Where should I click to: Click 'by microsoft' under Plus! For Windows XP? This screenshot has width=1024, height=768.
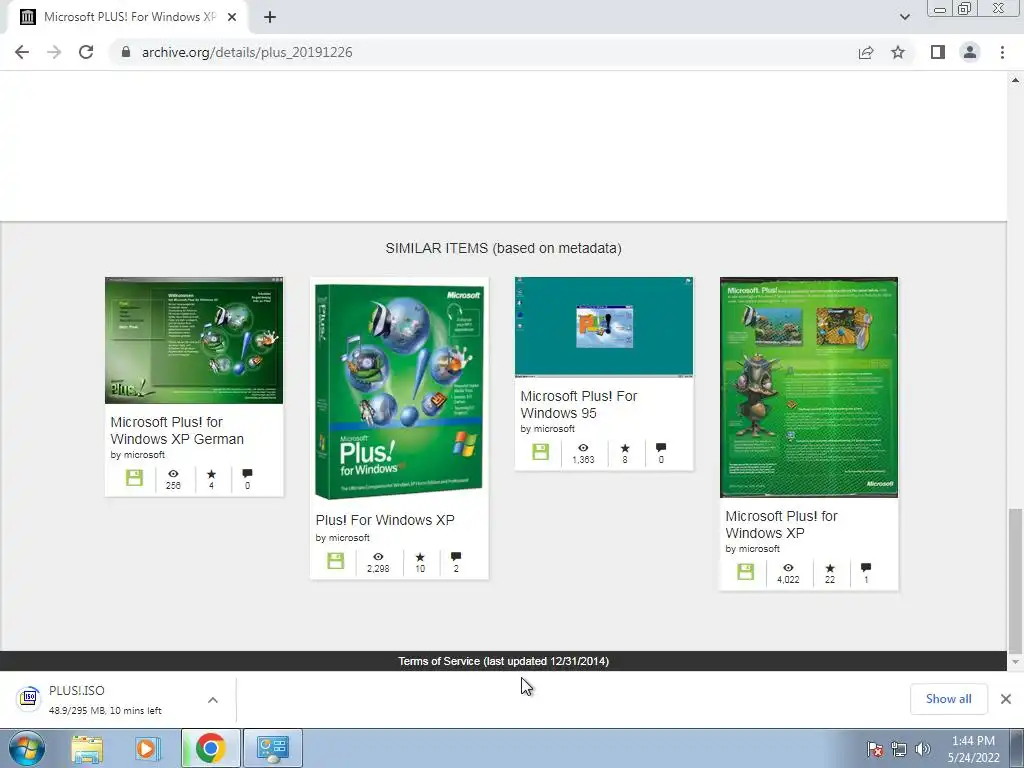(342, 537)
